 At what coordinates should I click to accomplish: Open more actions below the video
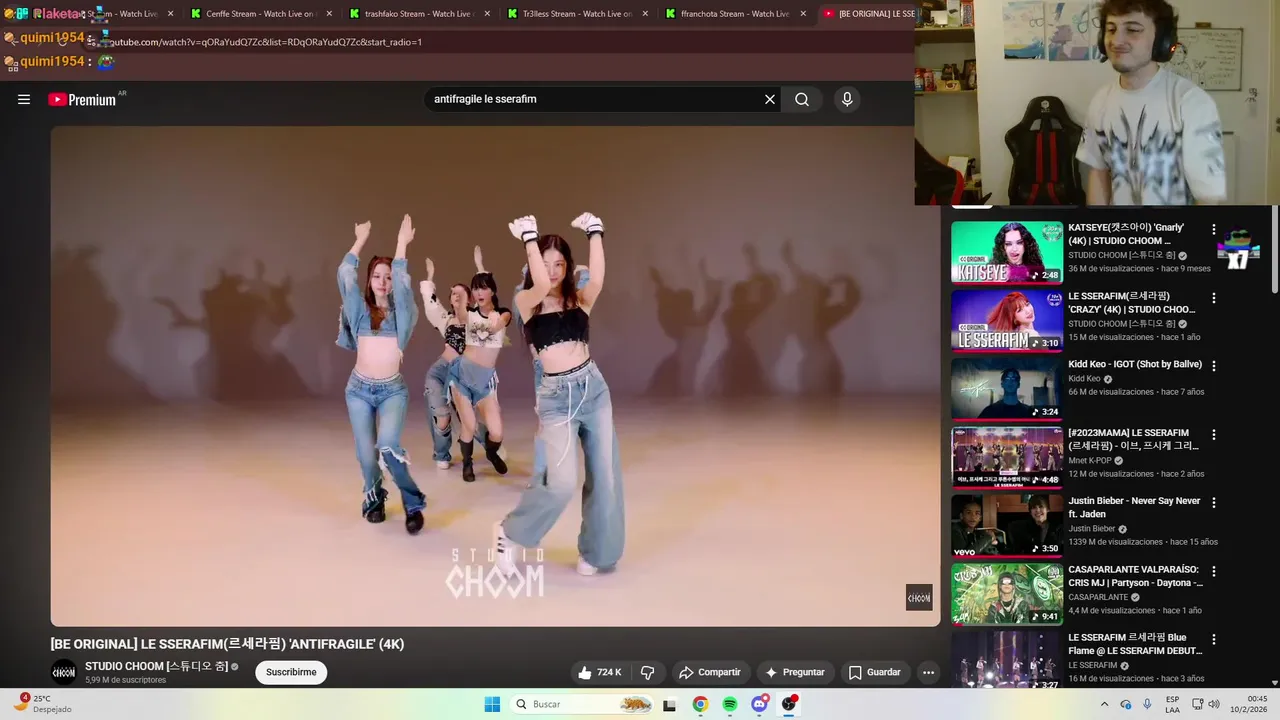coord(928,672)
